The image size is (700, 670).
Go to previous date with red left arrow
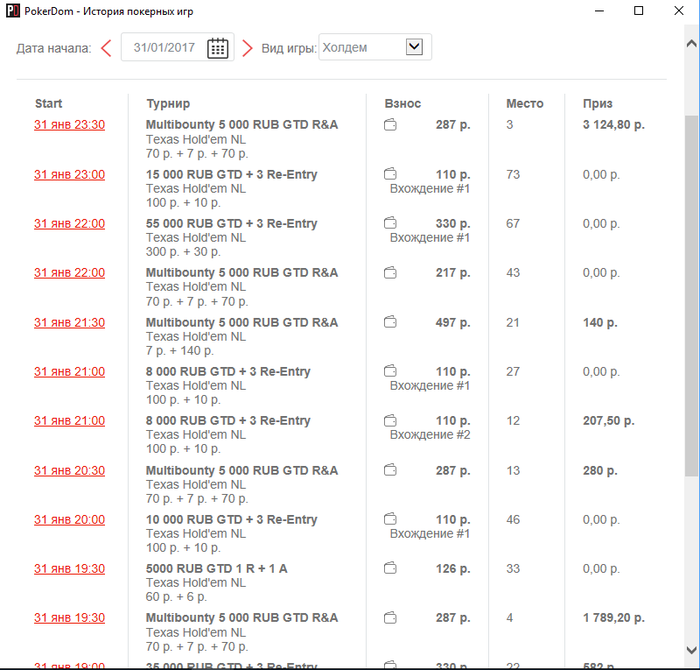[106, 48]
